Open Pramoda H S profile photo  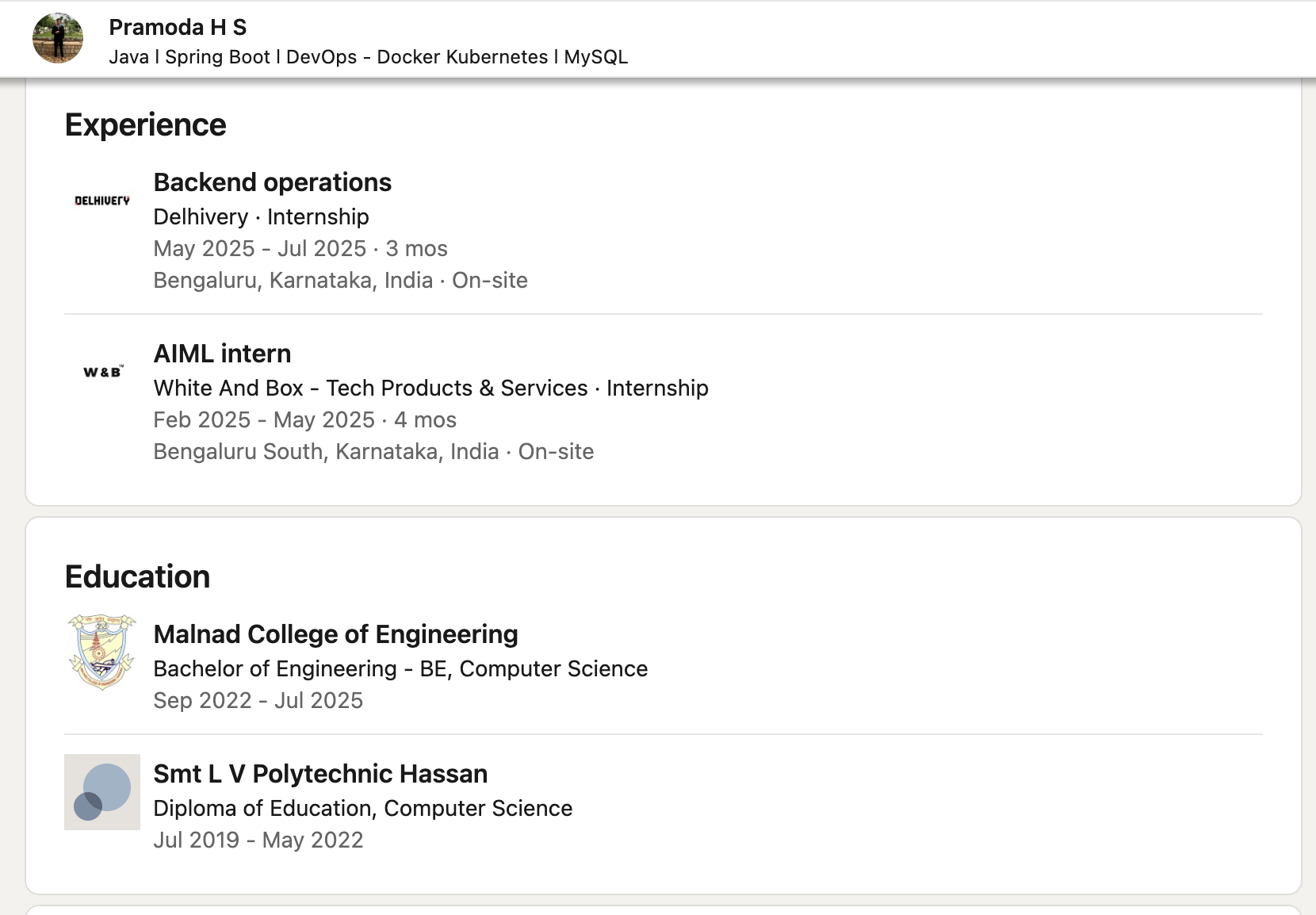59,38
